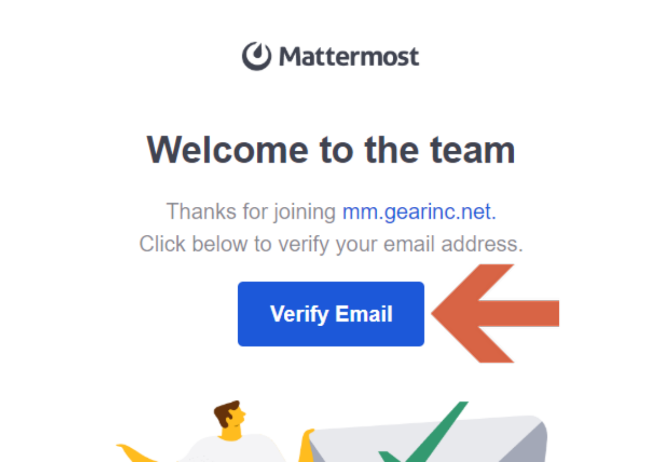Viewport: 671px width, 467px height.
Task: Click the Mattermost circular logo icon
Action: 256,56
